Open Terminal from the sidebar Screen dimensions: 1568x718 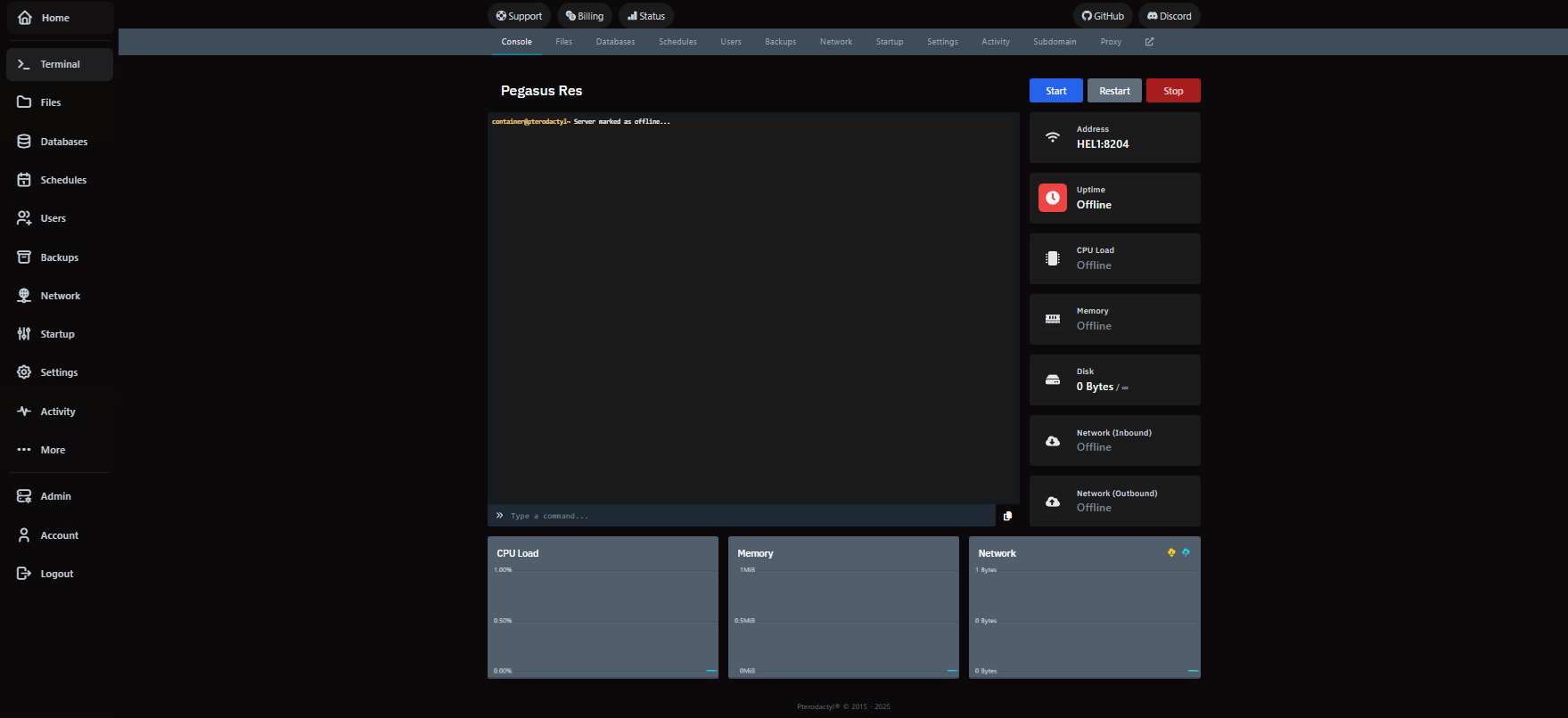point(60,64)
